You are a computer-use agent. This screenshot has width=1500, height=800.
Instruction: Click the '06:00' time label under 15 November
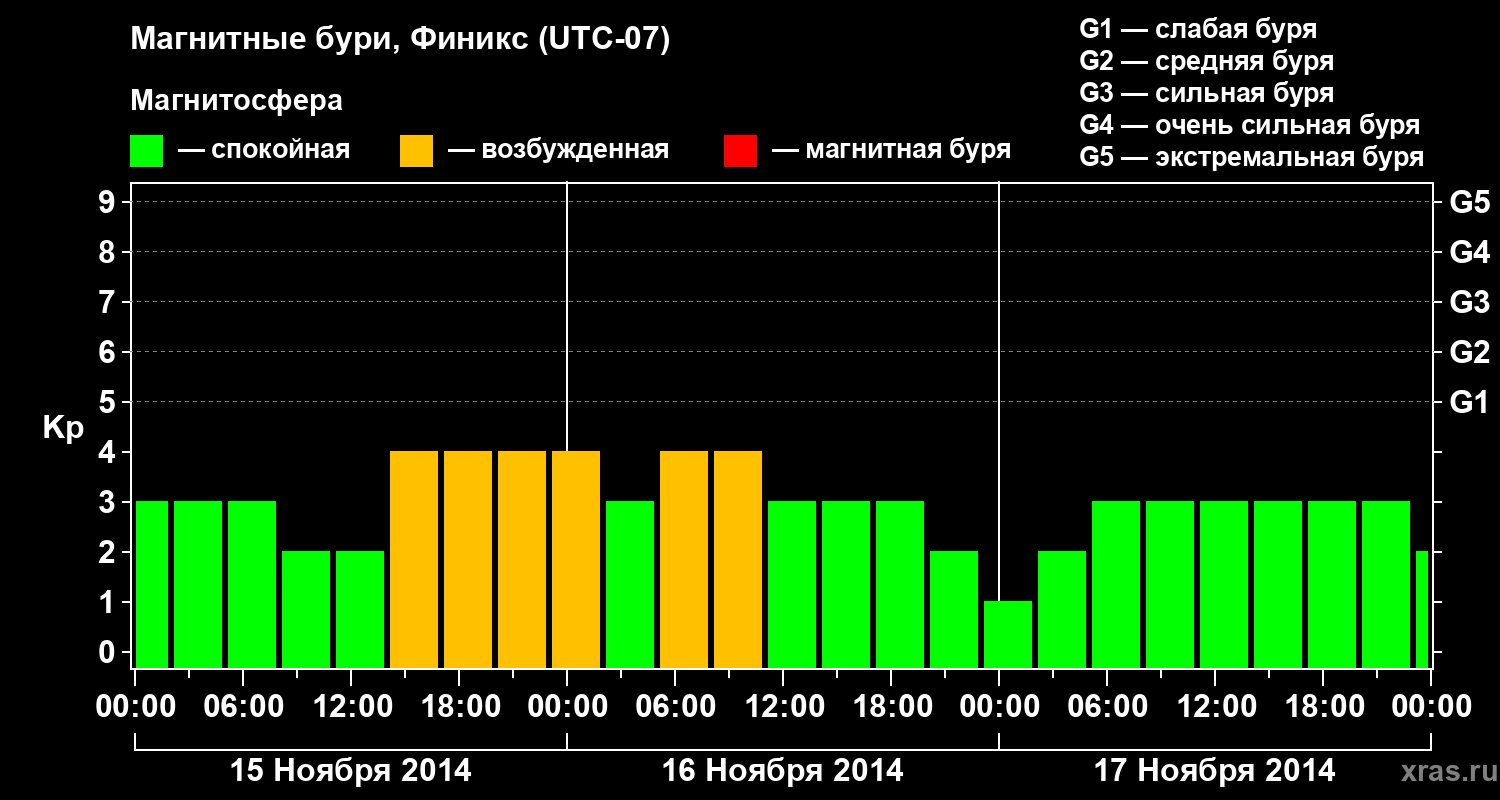click(243, 707)
